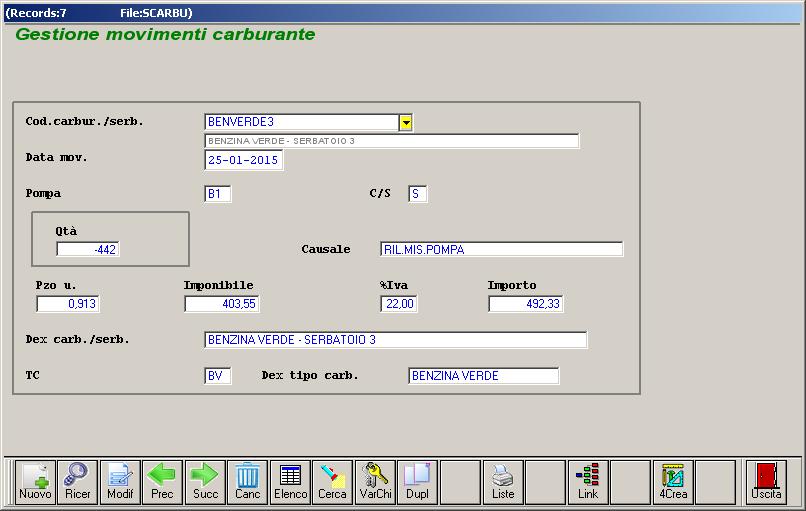This screenshot has width=806, height=511.
Task: Click the Causale label
Action: tap(326, 249)
